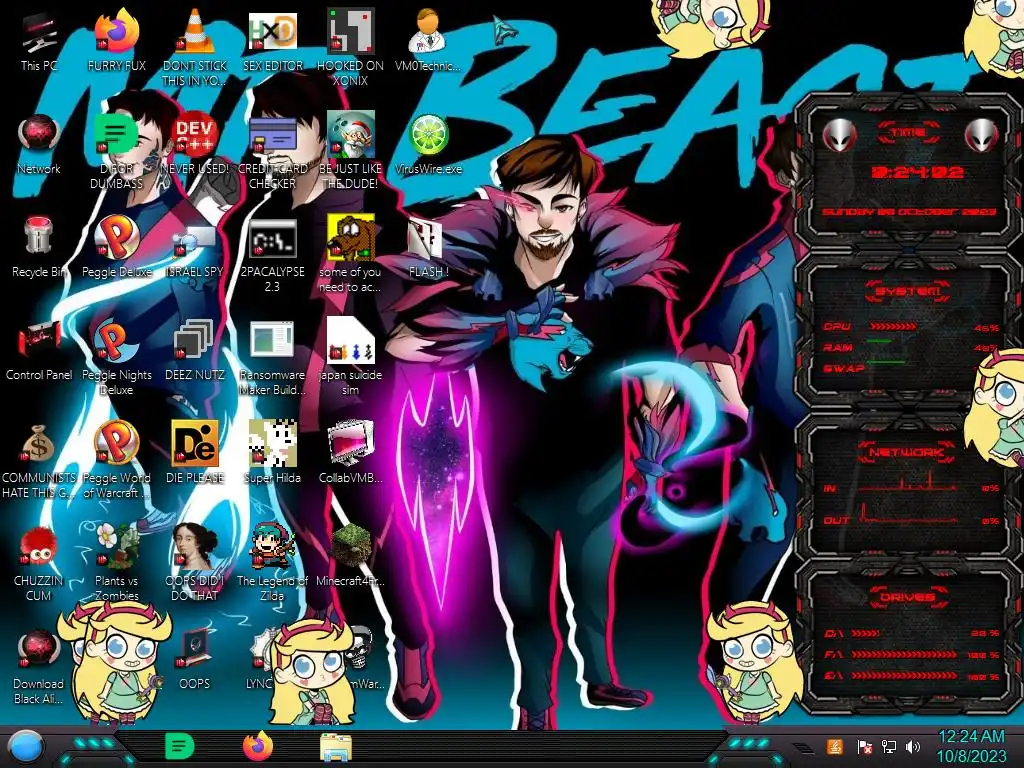The image size is (1024, 768).
Task: Open the Dev C++ shortcut NEVER USED!
Action: click(x=194, y=144)
